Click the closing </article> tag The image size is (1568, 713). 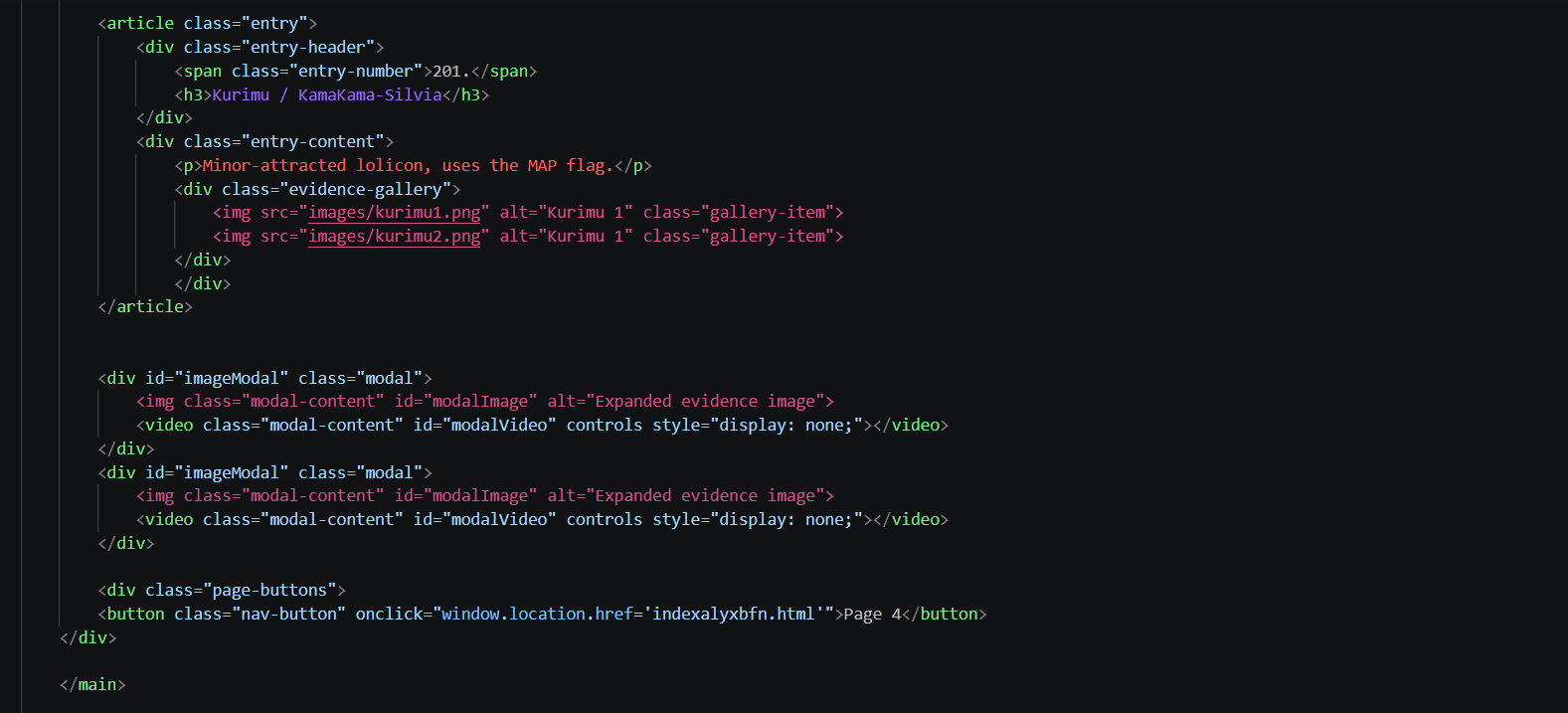pyautogui.click(x=145, y=306)
